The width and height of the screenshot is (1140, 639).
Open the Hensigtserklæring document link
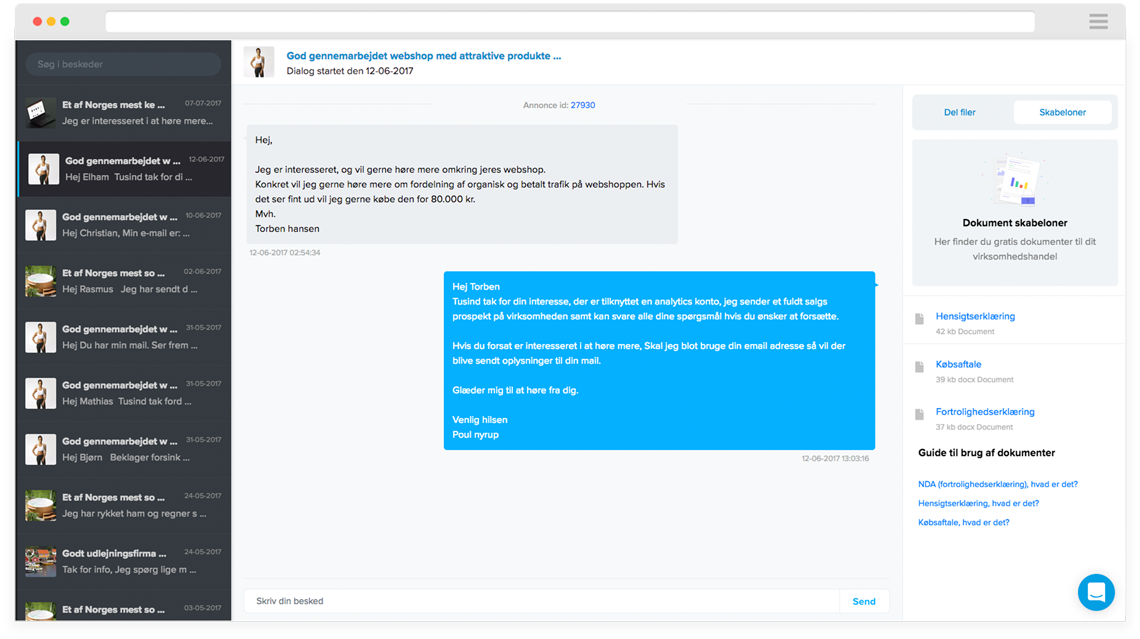[x=975, y=316]
